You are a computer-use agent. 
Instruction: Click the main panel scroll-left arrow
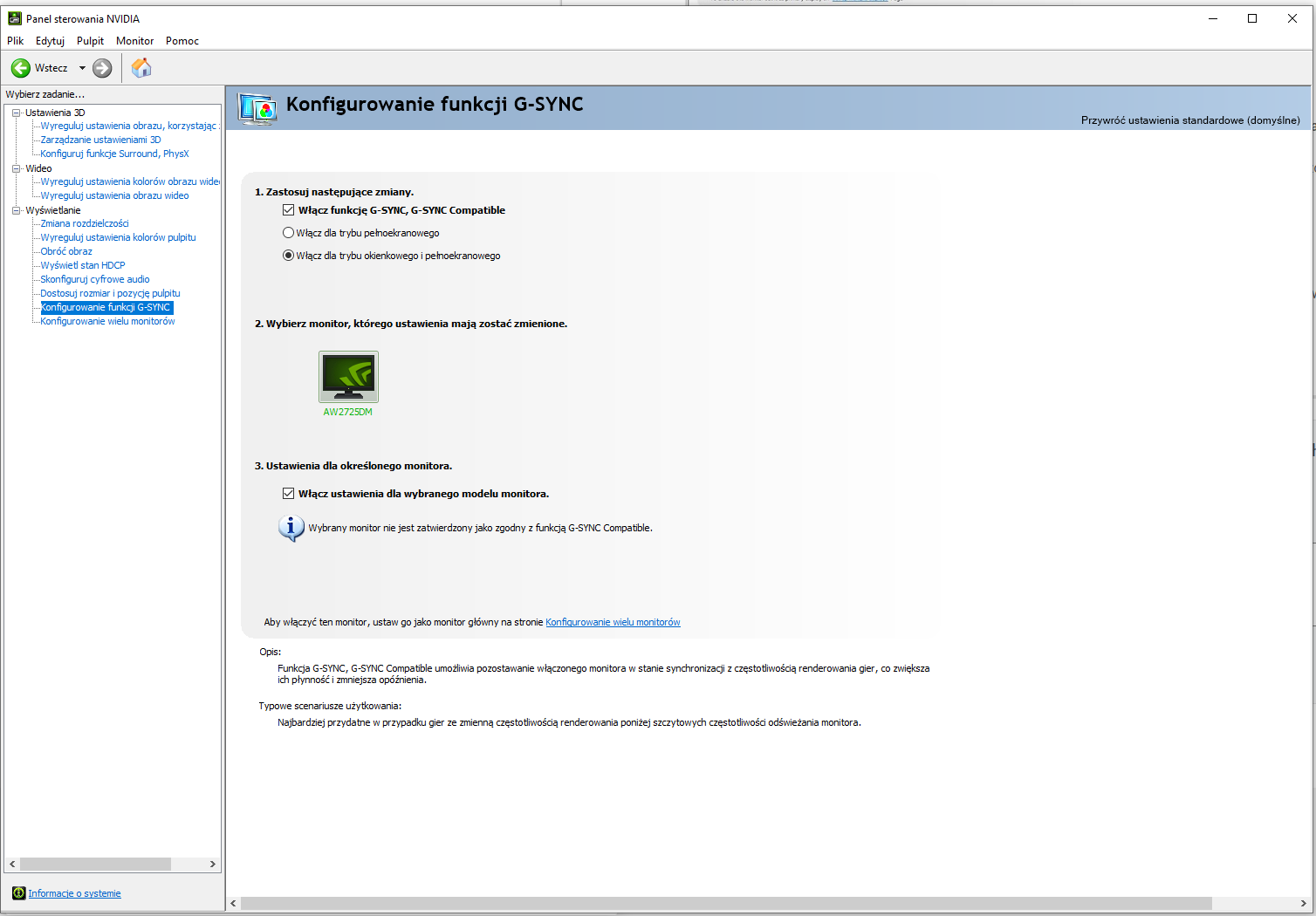(233, 903)
